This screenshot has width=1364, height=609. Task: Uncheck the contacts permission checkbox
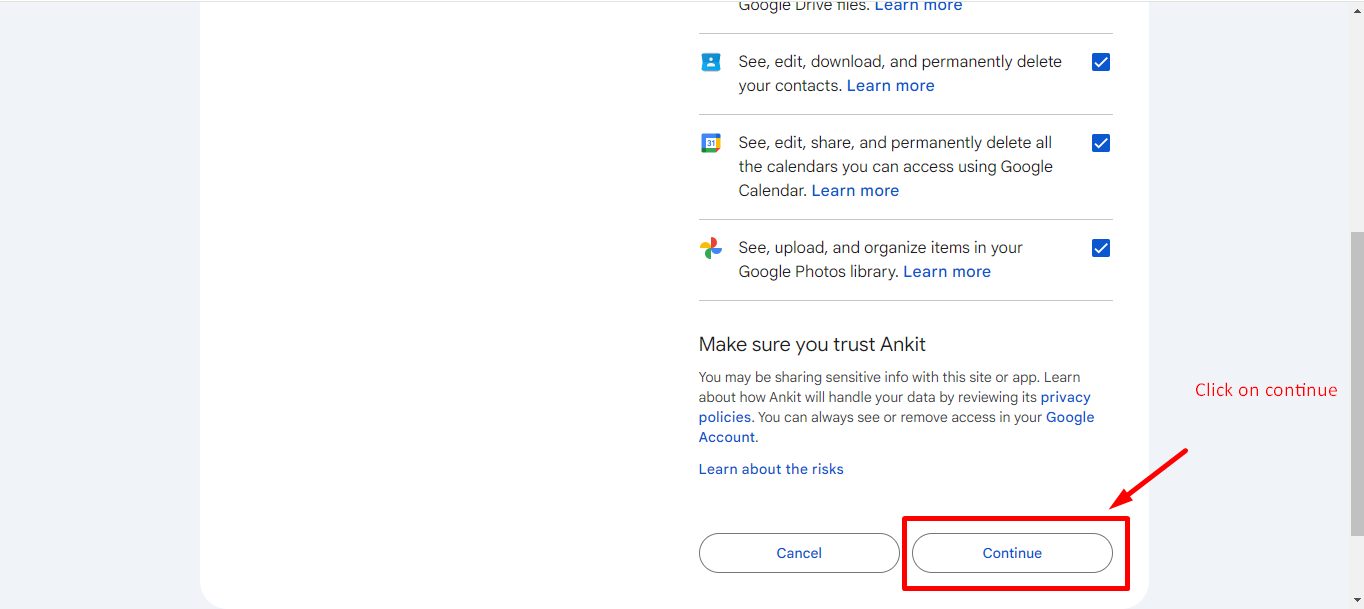[1100, 62]
